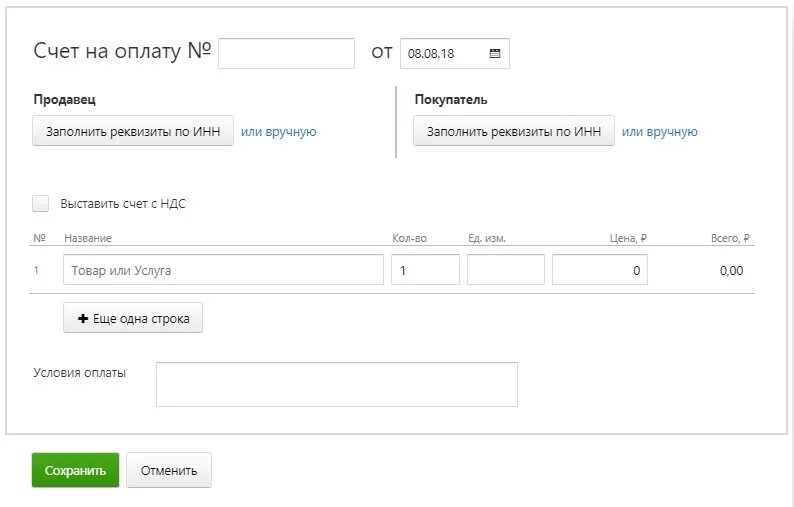Click the 'Условия оплаты' label

click(80, 373)
